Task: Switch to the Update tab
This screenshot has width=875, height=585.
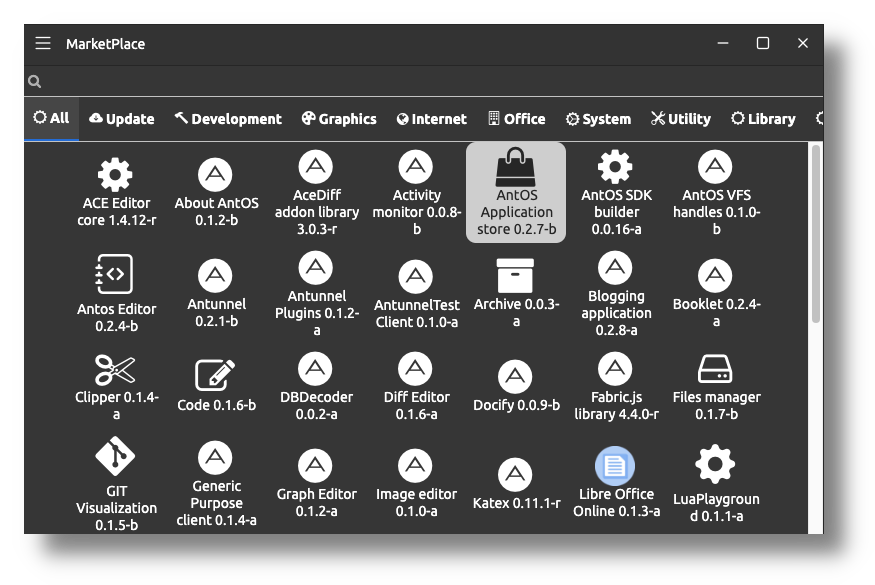Action: click(122, 119)
